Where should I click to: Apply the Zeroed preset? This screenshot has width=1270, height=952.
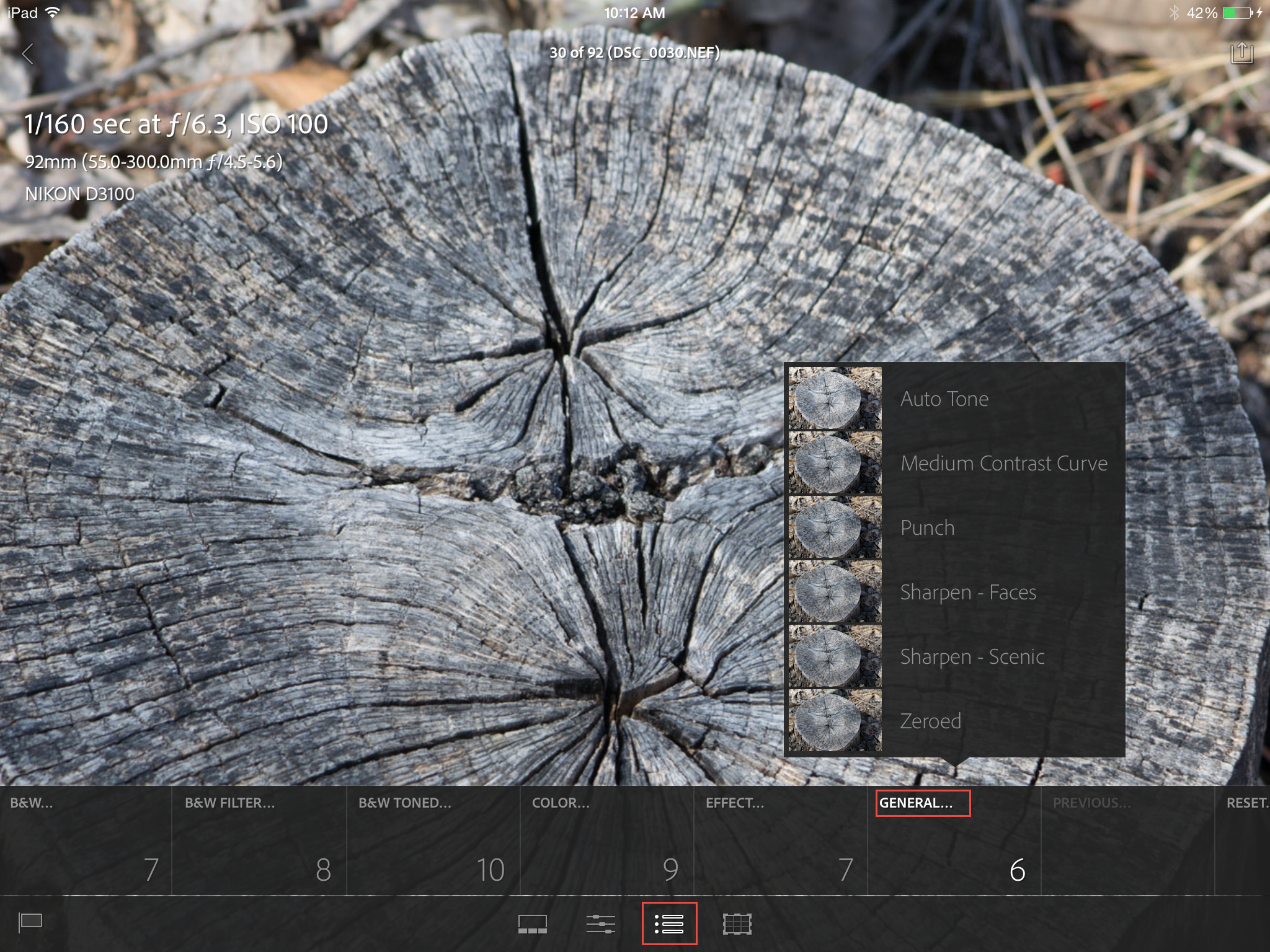[x=955, y=721]
